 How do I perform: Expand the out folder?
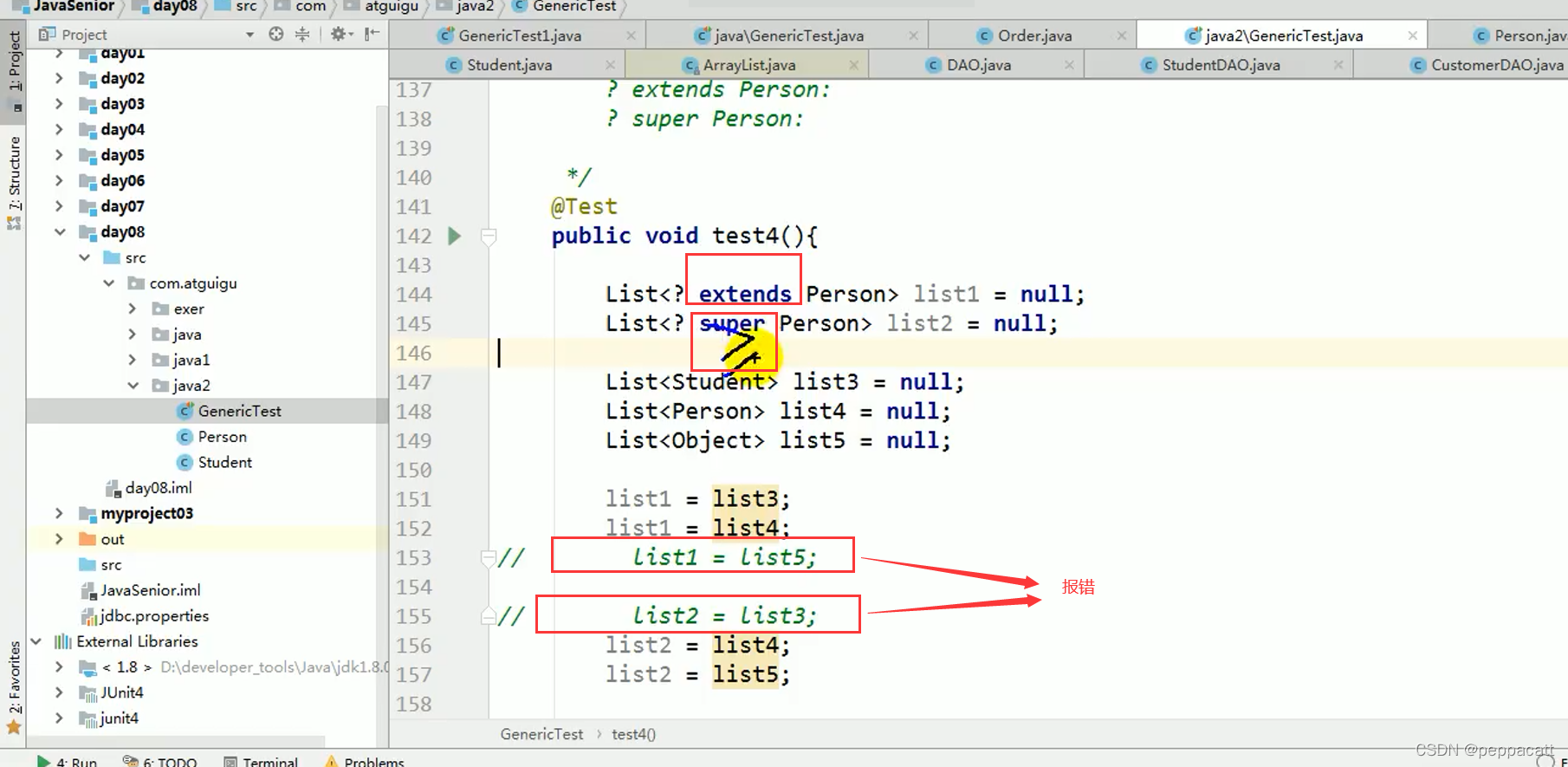point(59,539)
